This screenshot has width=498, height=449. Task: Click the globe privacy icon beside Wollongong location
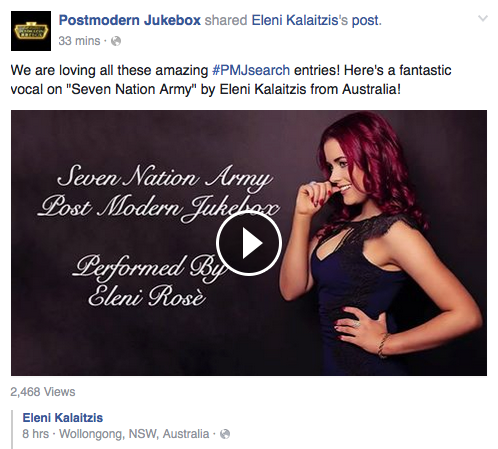225,434
